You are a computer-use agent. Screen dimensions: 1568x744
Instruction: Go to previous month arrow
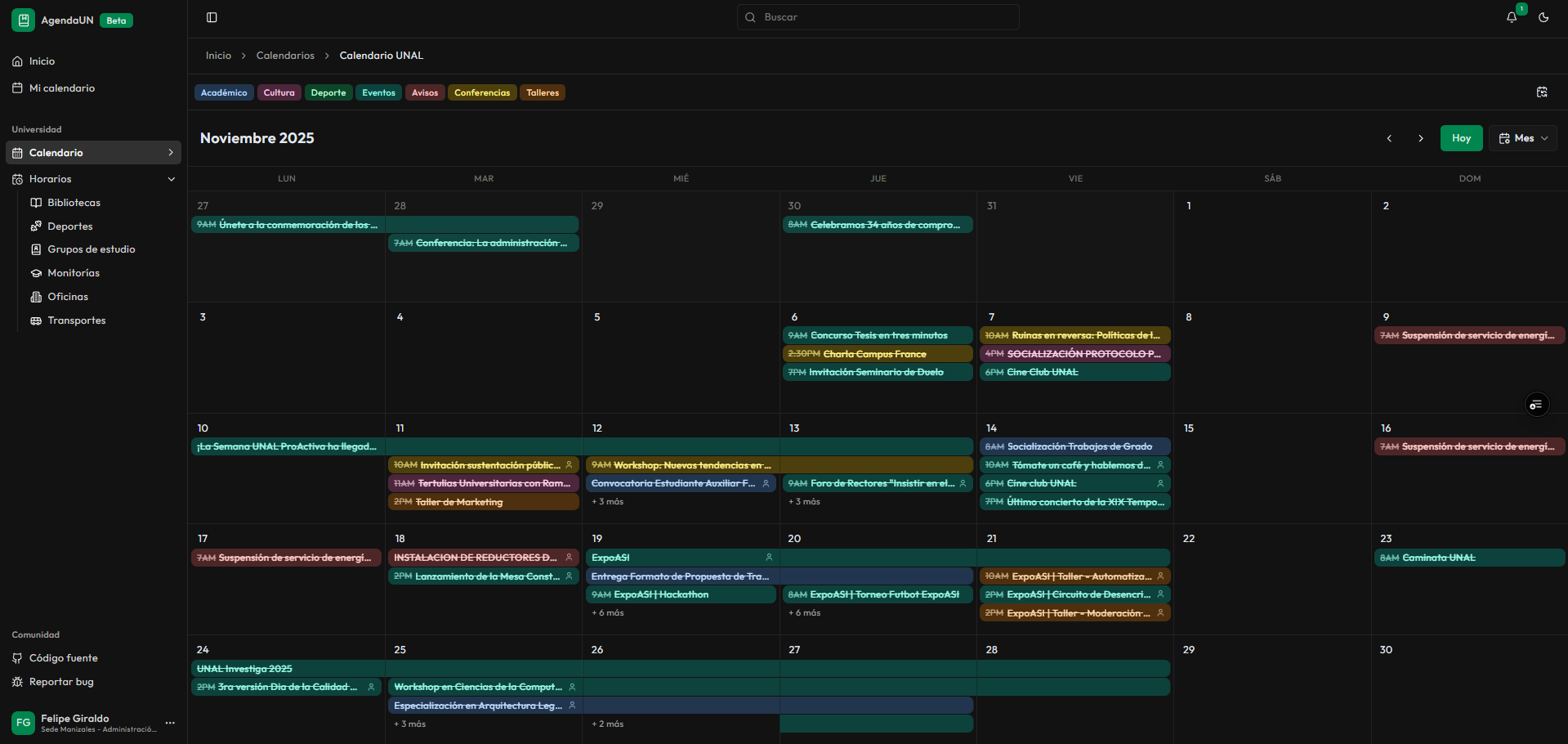1389,138
